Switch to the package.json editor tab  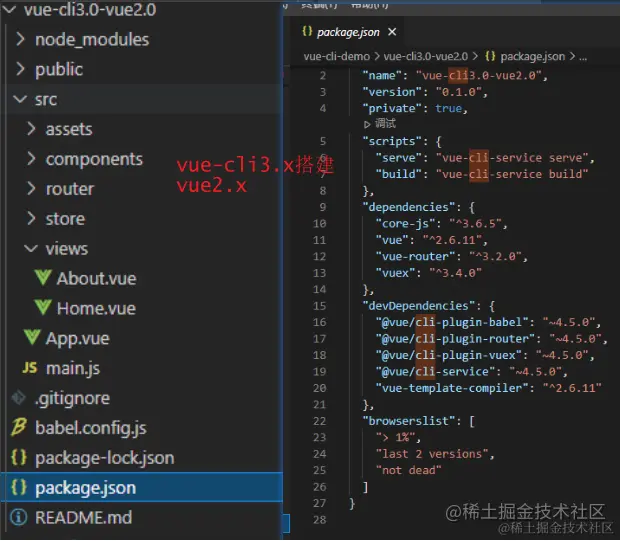coord(348,32)
